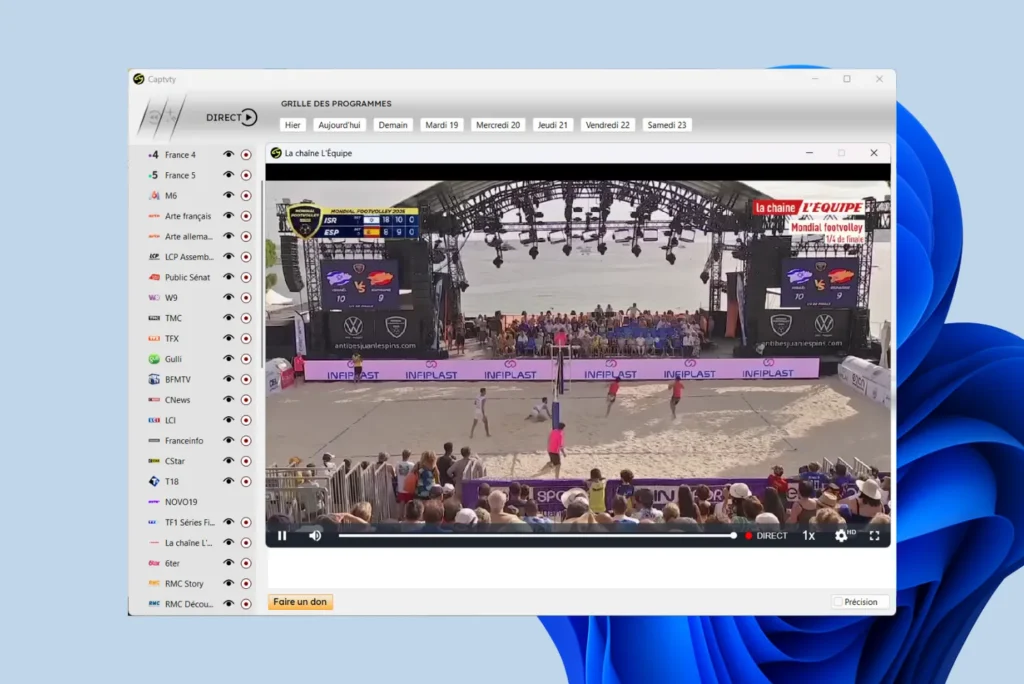
Task: Watch CNews through its eye icon
Action: 228,399
